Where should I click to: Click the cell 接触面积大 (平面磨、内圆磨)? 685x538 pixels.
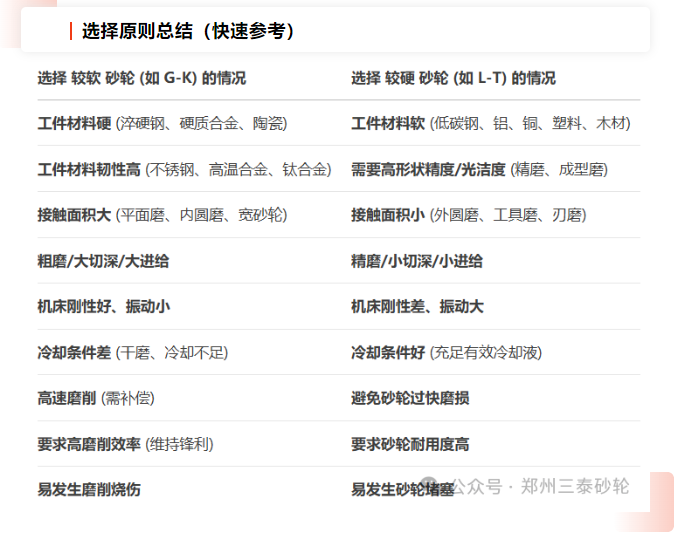pyautogui.click(x=162, y=215)
